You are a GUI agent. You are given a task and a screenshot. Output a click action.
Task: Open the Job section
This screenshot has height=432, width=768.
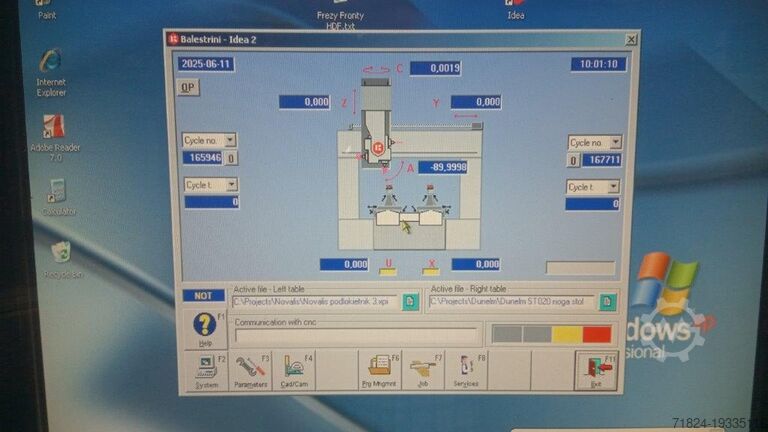click(x=422, y=370)
